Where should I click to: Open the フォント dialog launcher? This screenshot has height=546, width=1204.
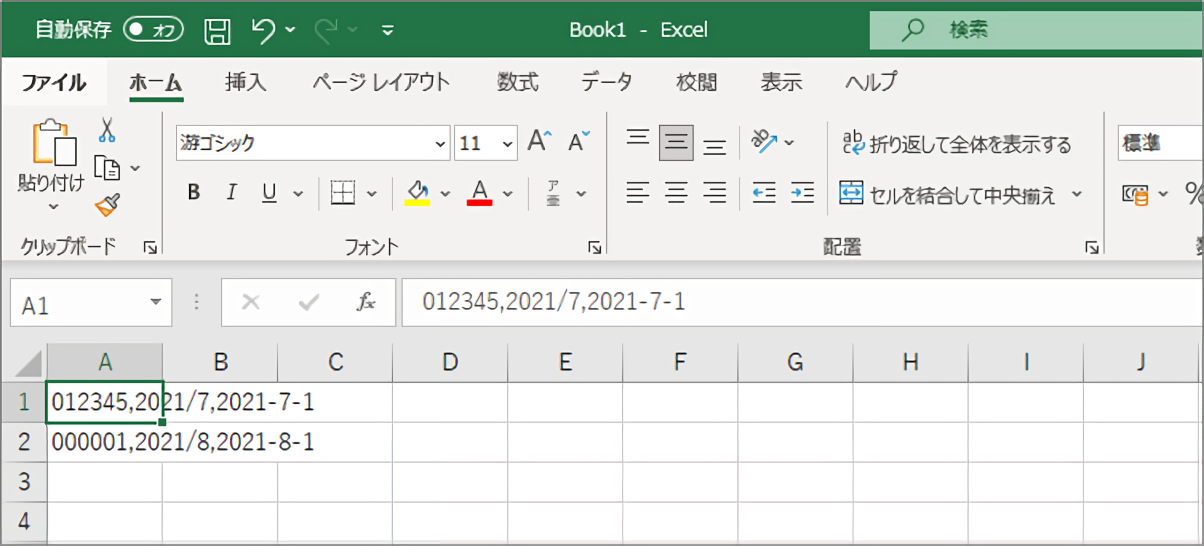pos(594,247)
